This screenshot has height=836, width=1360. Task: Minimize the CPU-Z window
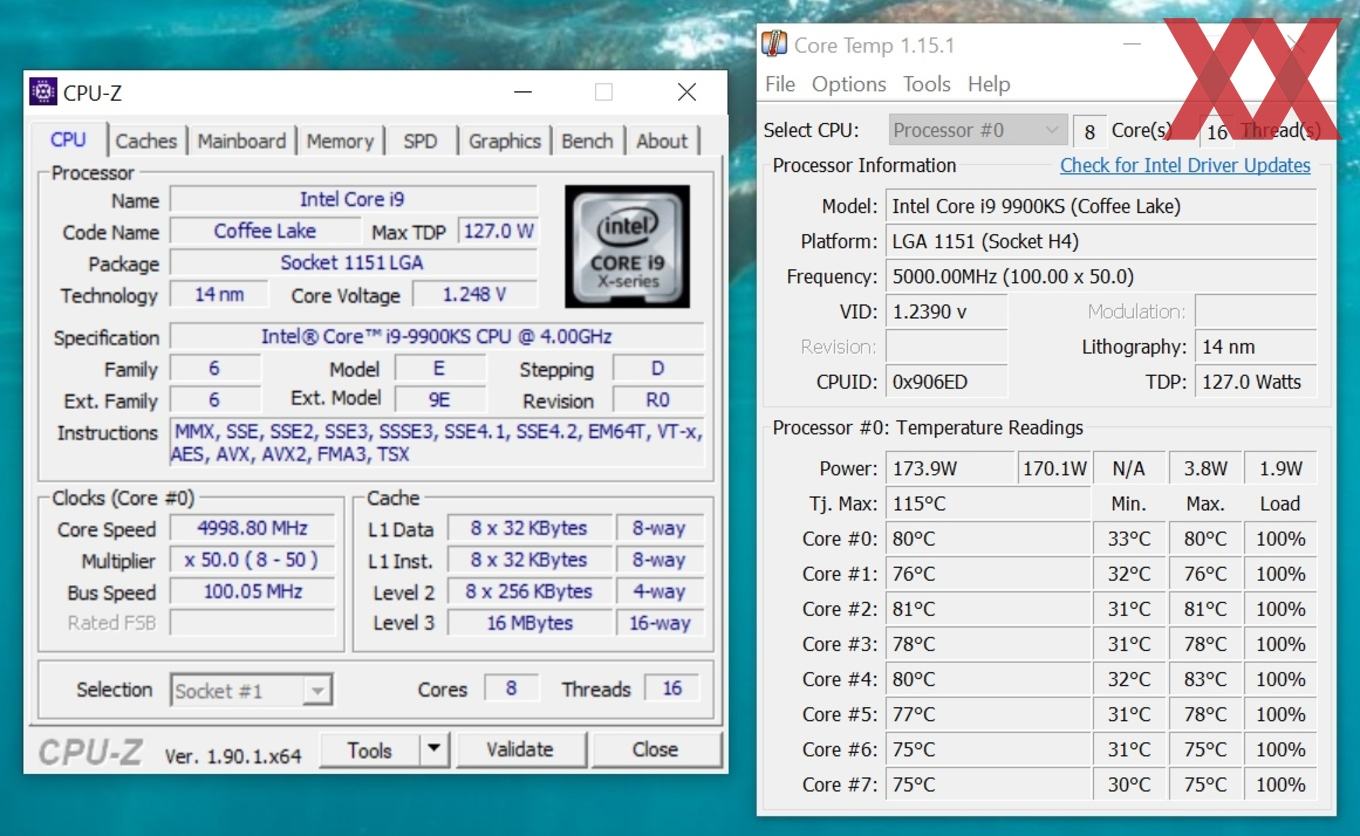[x=523, y=92]
